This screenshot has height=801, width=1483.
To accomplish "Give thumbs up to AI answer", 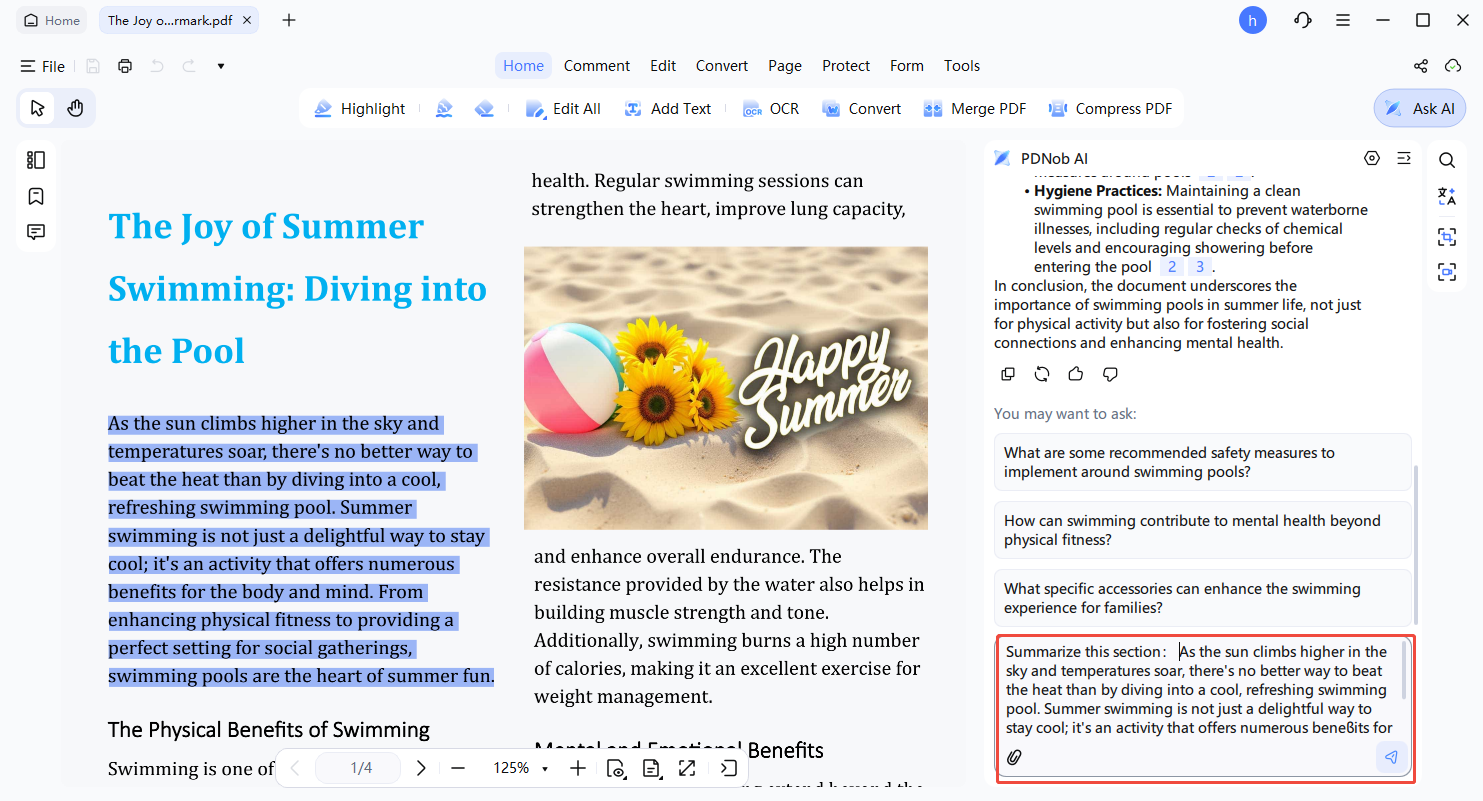I will [x=1076, y=374].
